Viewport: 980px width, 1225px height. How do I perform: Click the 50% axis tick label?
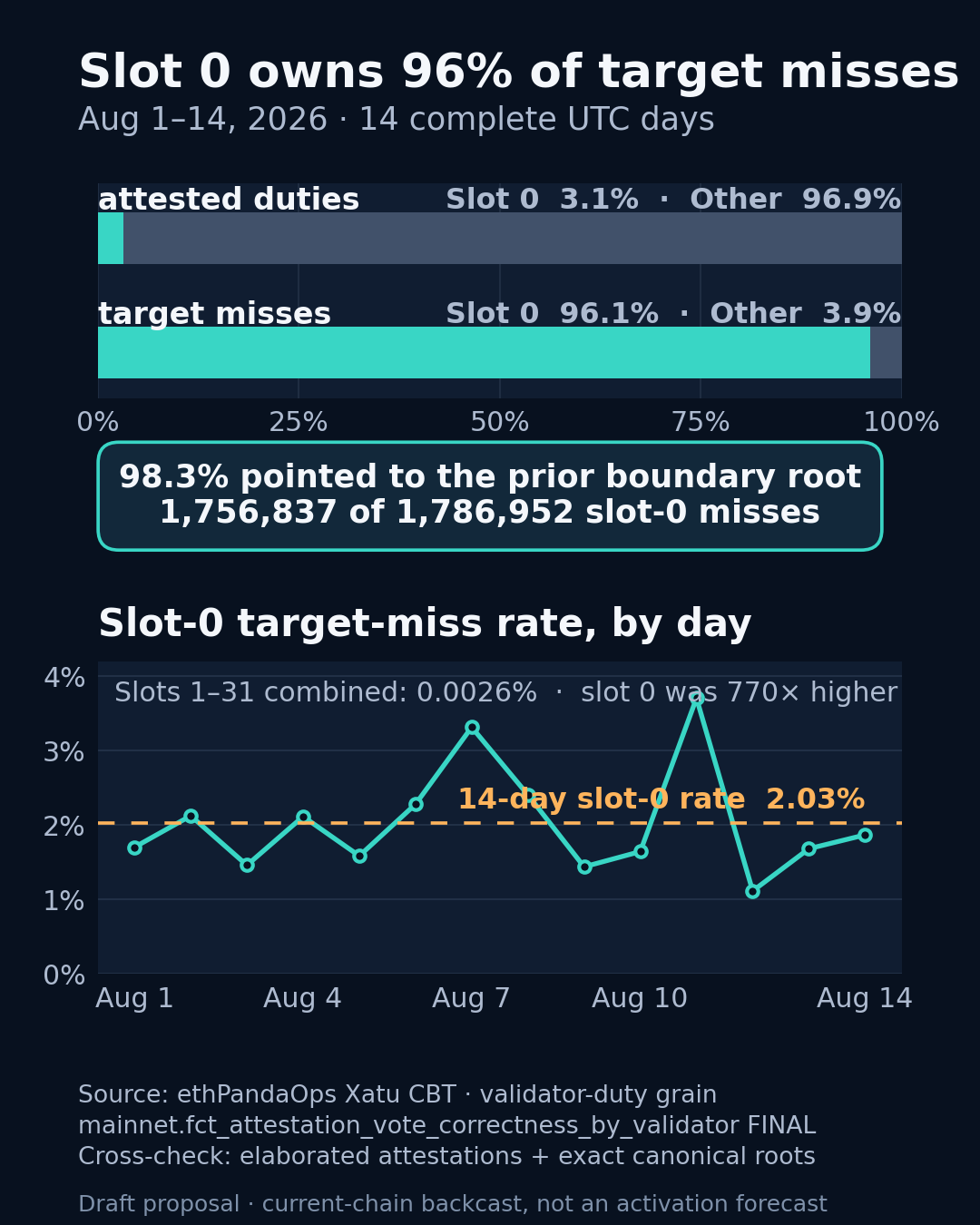(x=500, y=423)
